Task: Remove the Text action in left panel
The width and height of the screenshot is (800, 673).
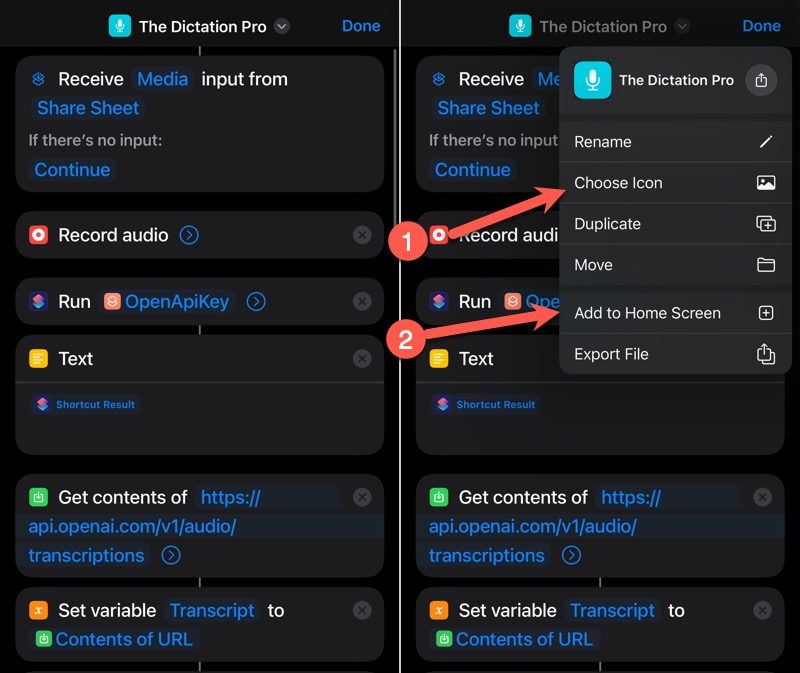Action: click(362, 359)
